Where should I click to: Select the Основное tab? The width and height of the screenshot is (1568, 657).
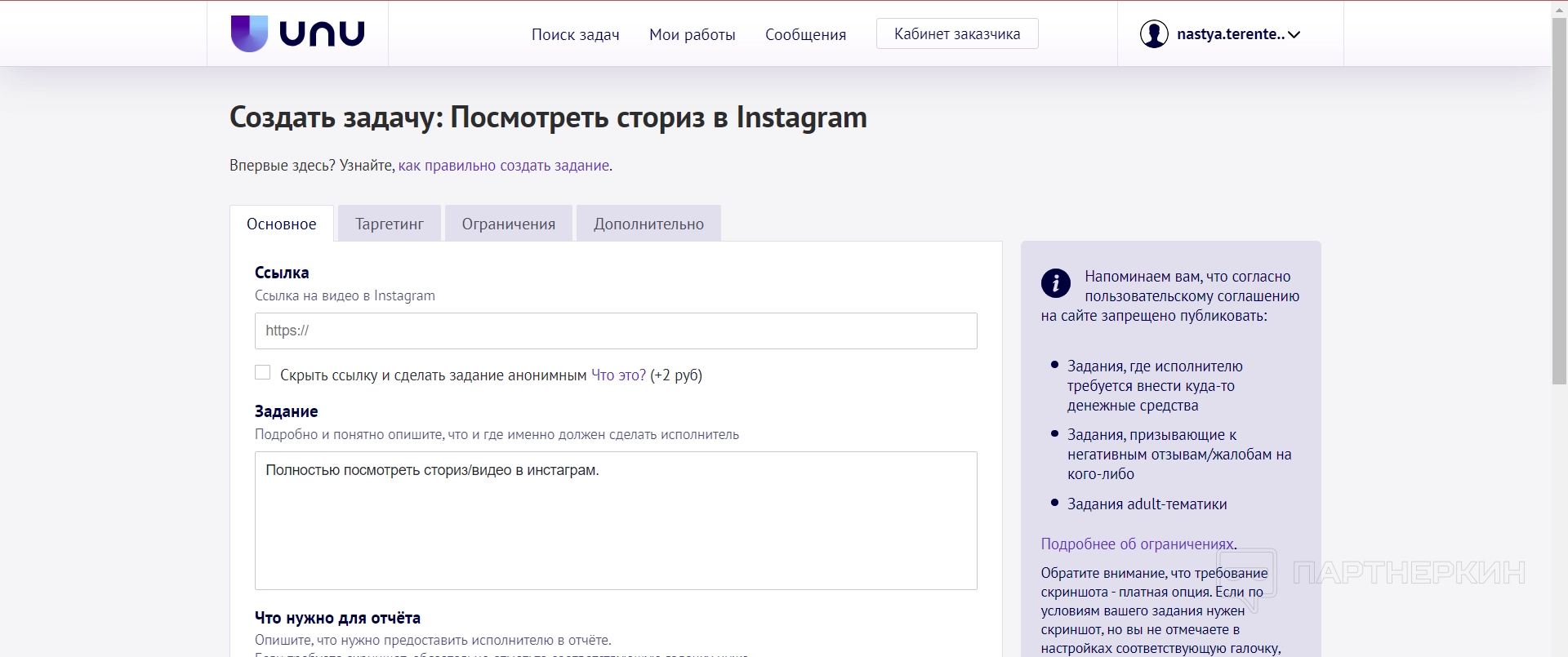[282, 224]
